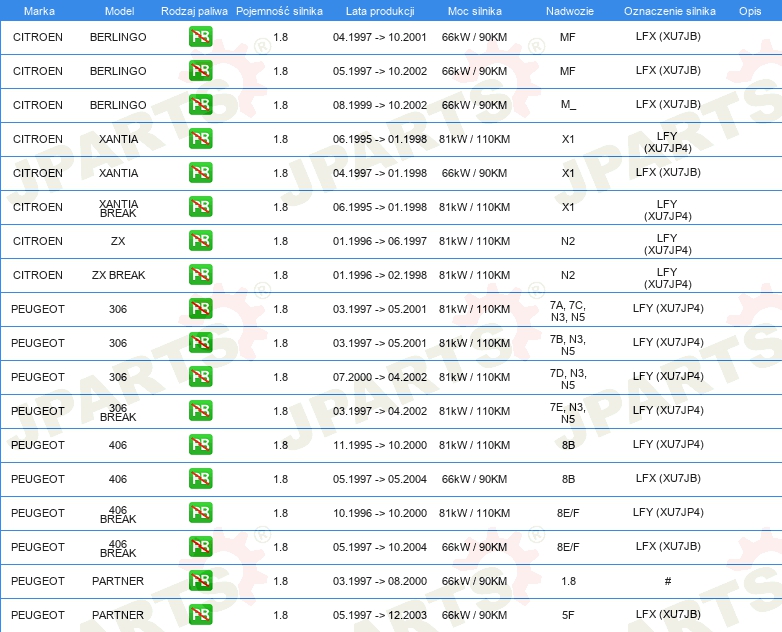Image resolution: width=782 pixels, height=632 pixels.
Task: Click fuel icon in Peugeot 306 07.2000 -> 04.2002 row
Action: coord(200,376)
